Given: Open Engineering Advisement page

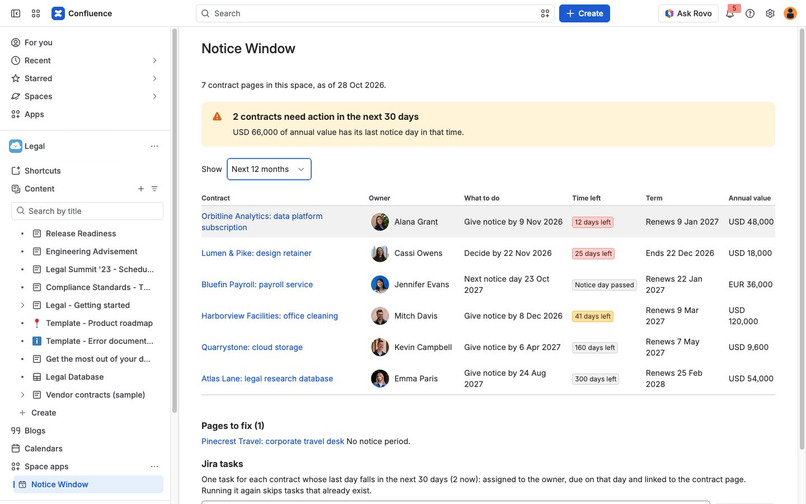Looking at the screenshot, I should (91, 251).
